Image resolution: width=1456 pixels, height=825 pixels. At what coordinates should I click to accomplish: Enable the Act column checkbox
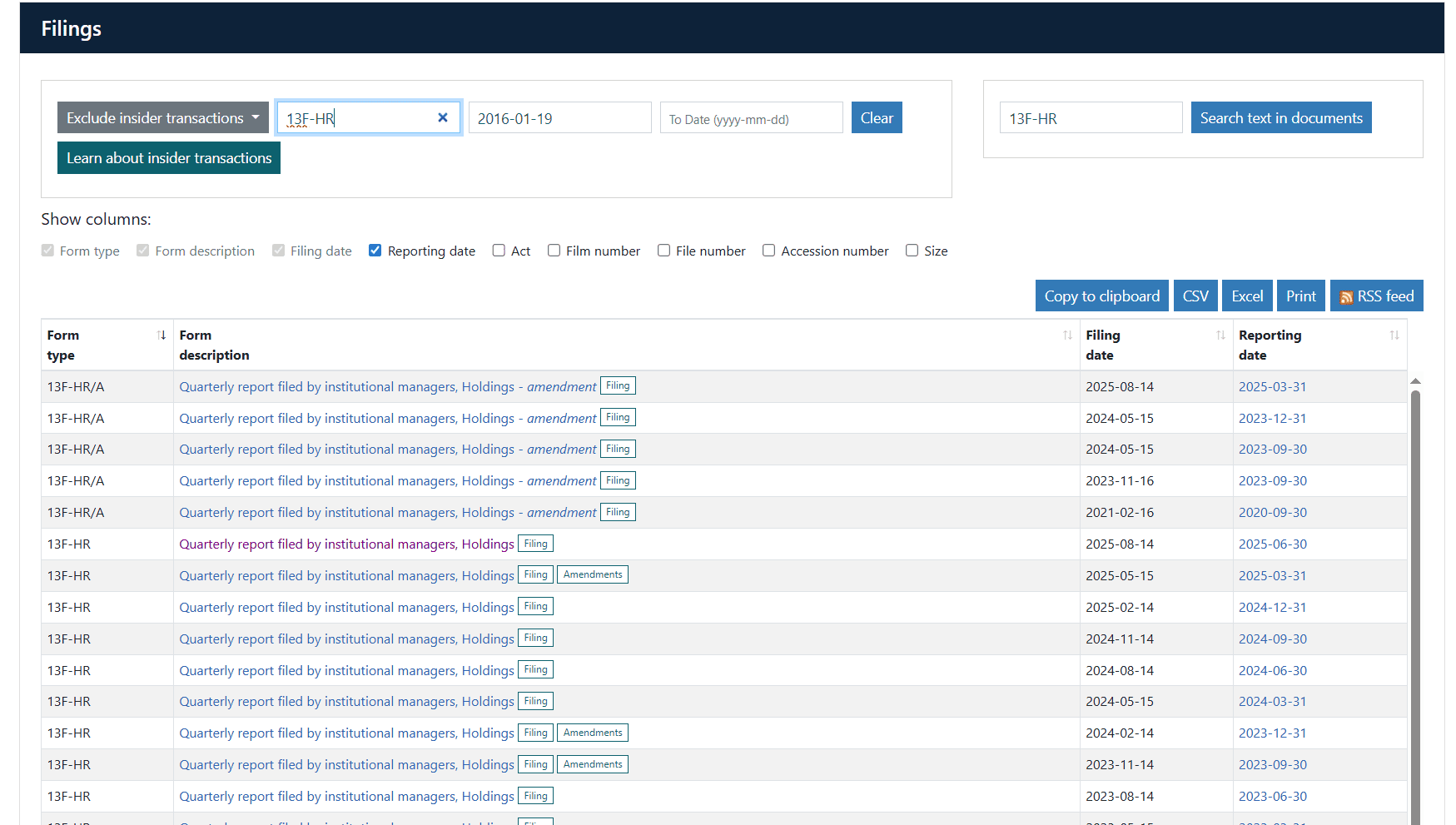pyautogui.click(x=499, y=251)
